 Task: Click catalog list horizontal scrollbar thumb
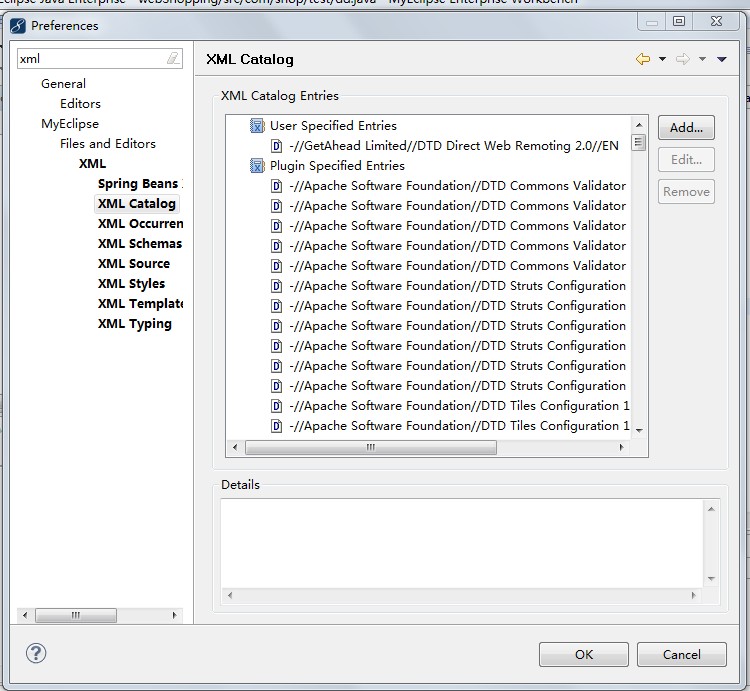pos(371,448)
